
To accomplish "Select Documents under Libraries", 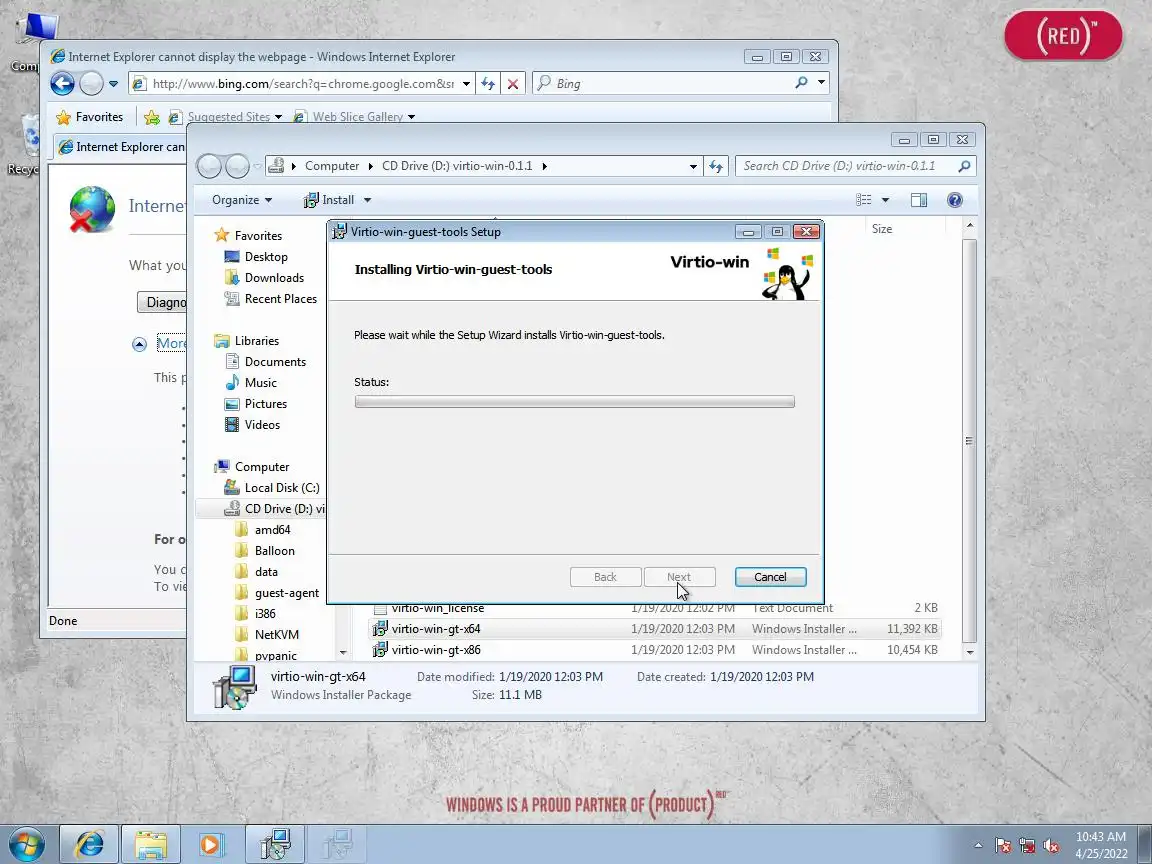I will [275, 361].
